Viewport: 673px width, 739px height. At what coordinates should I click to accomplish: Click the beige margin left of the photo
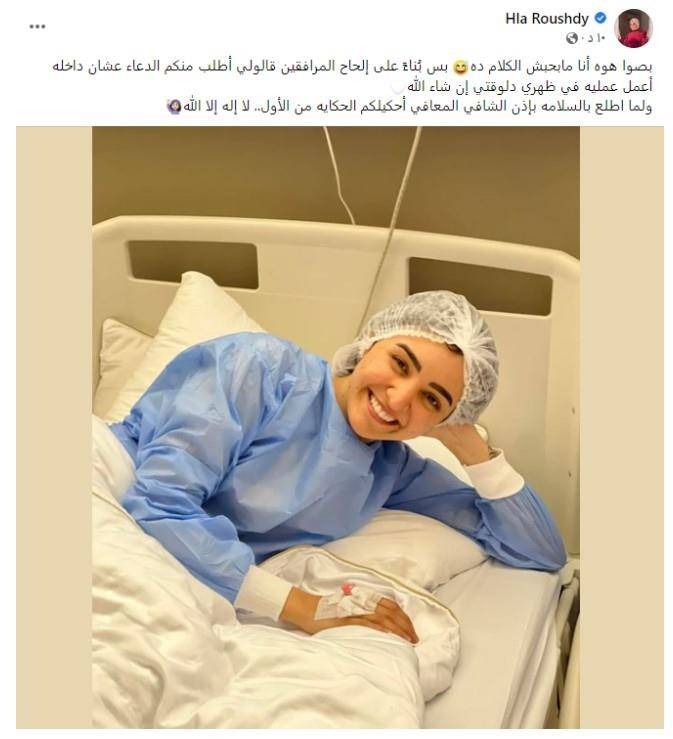click(54, 427)
